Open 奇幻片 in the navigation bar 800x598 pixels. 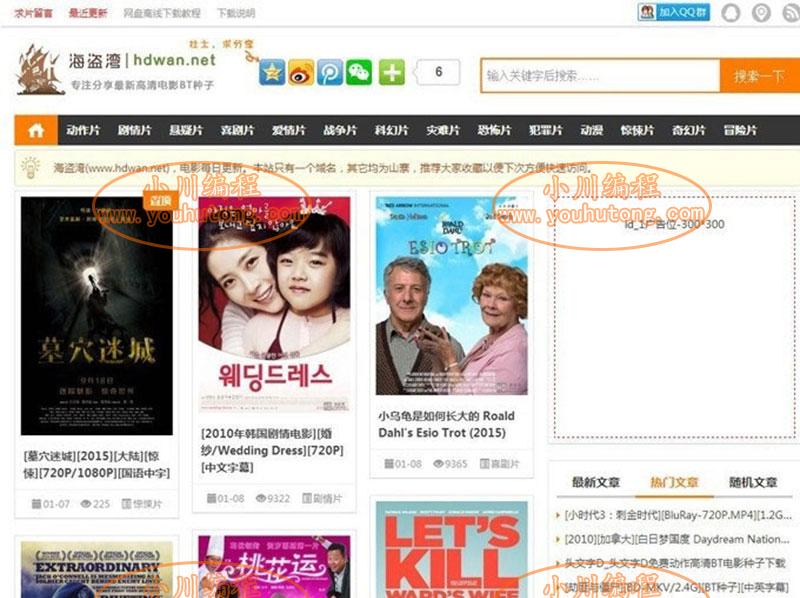689,130
